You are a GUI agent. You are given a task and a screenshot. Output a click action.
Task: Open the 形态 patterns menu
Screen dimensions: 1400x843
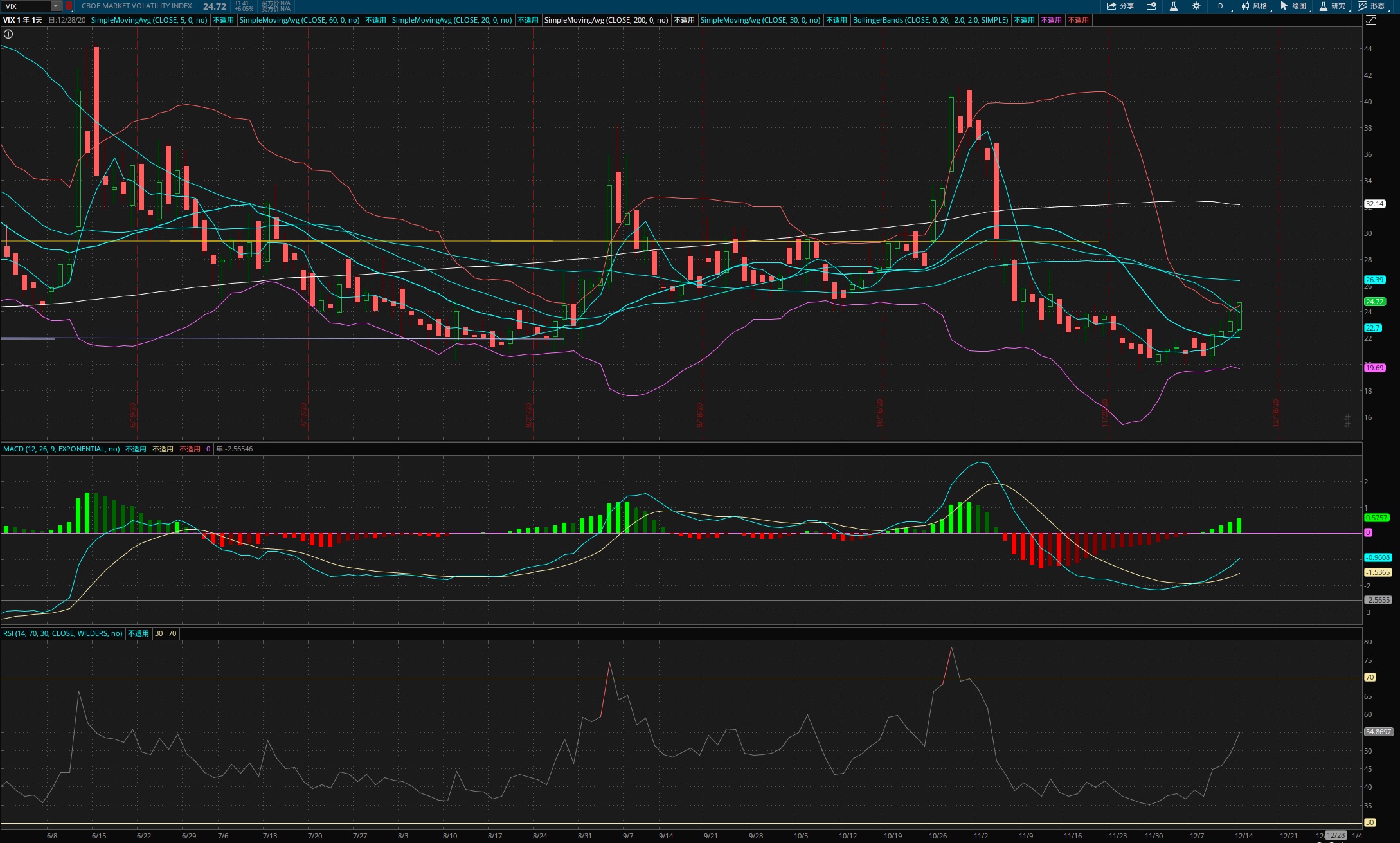[1372, 6]
